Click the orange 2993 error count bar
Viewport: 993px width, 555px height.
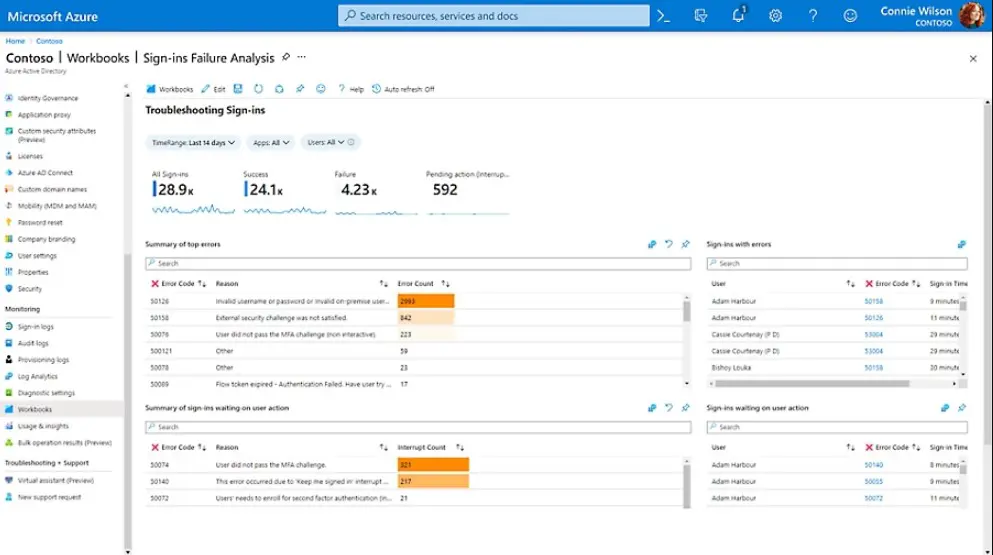tap(426, 301)
